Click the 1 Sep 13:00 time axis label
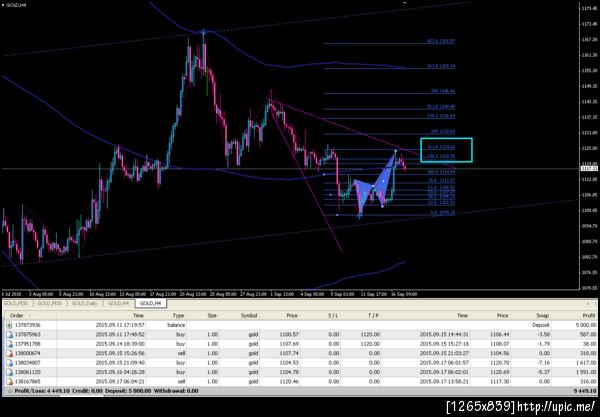 tap(282, 294)
